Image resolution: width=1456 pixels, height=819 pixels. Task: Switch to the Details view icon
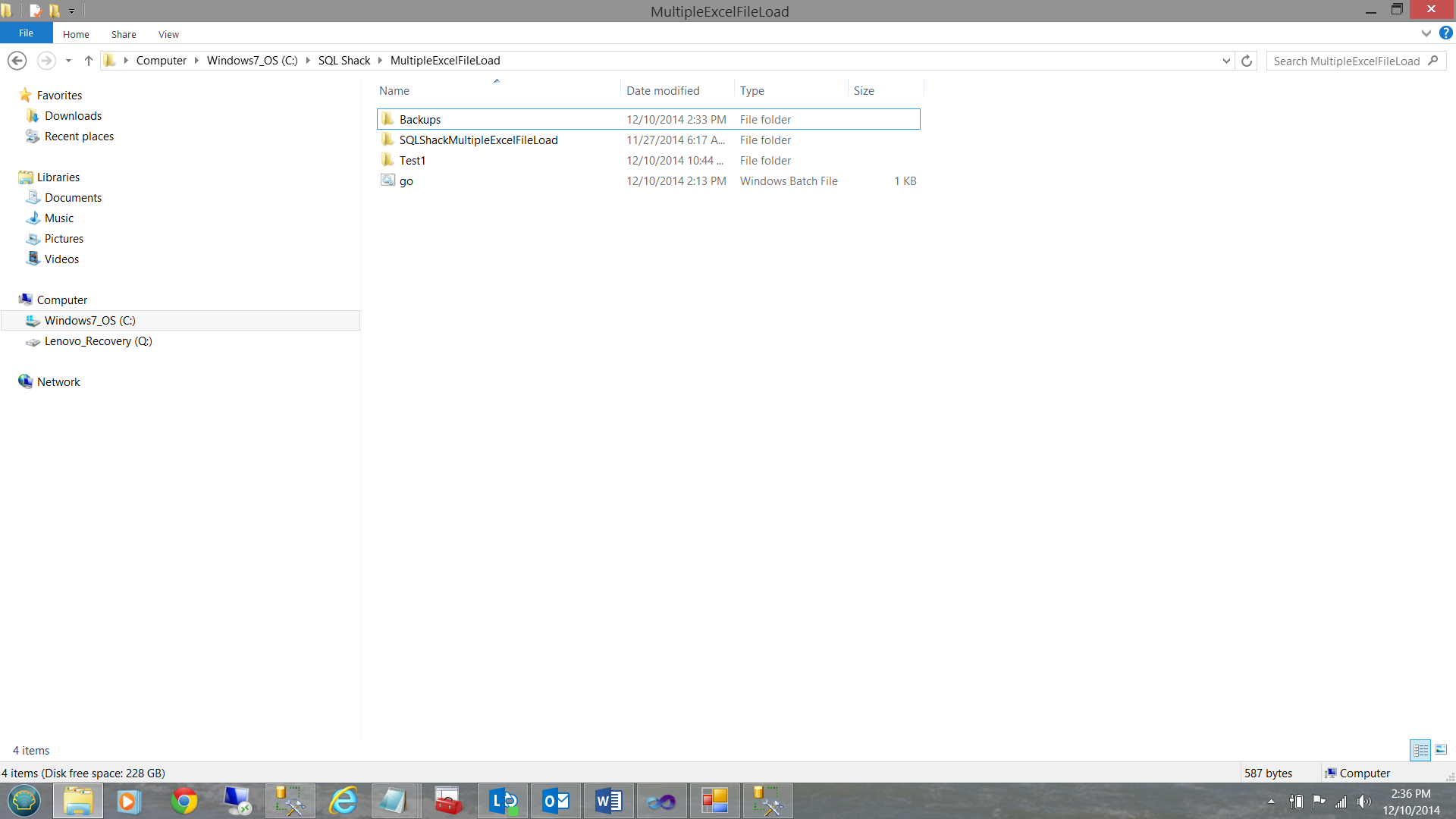click(x=1420, y=750)
